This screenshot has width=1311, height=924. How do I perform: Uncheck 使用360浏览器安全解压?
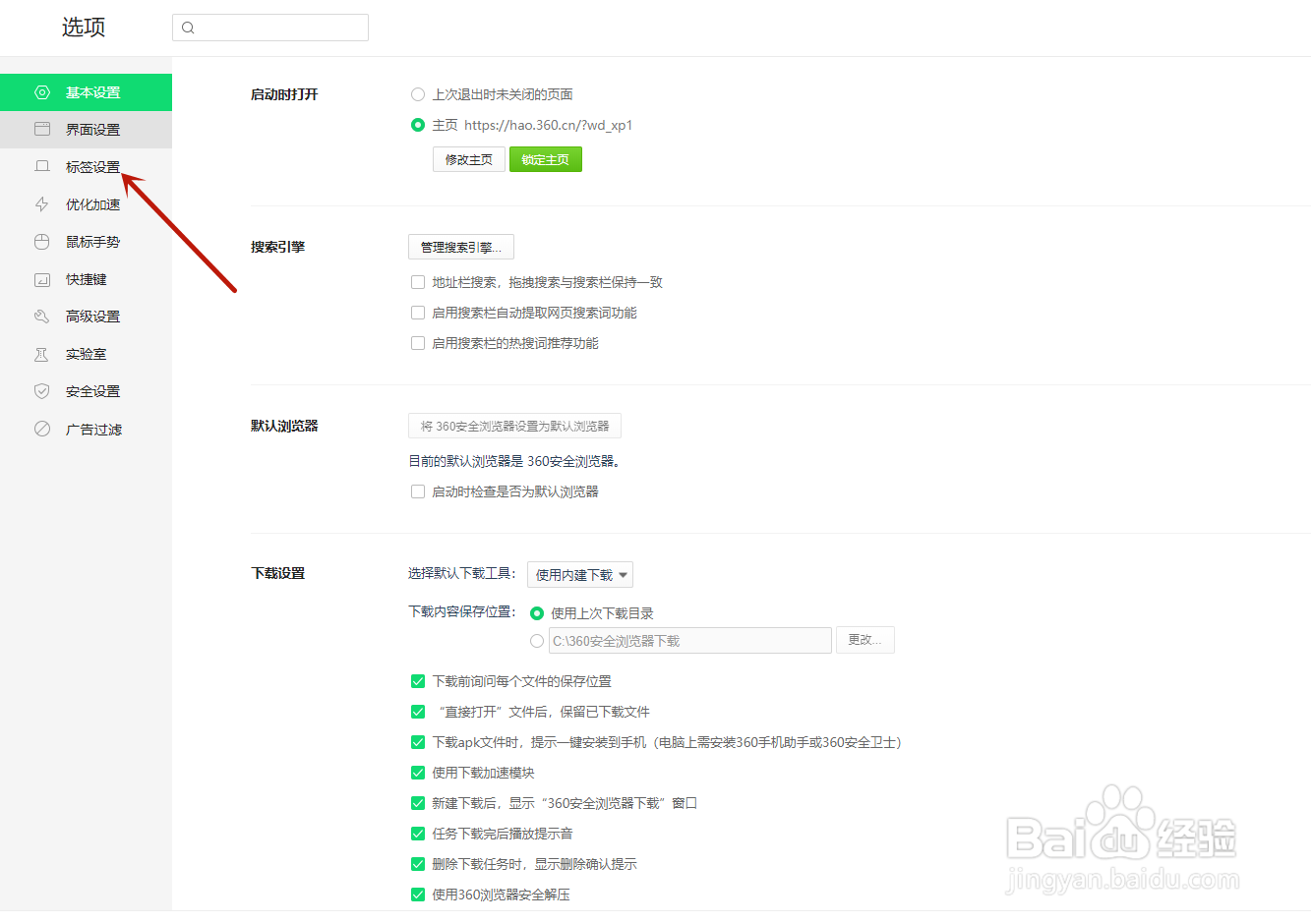(x=418, y=895)
